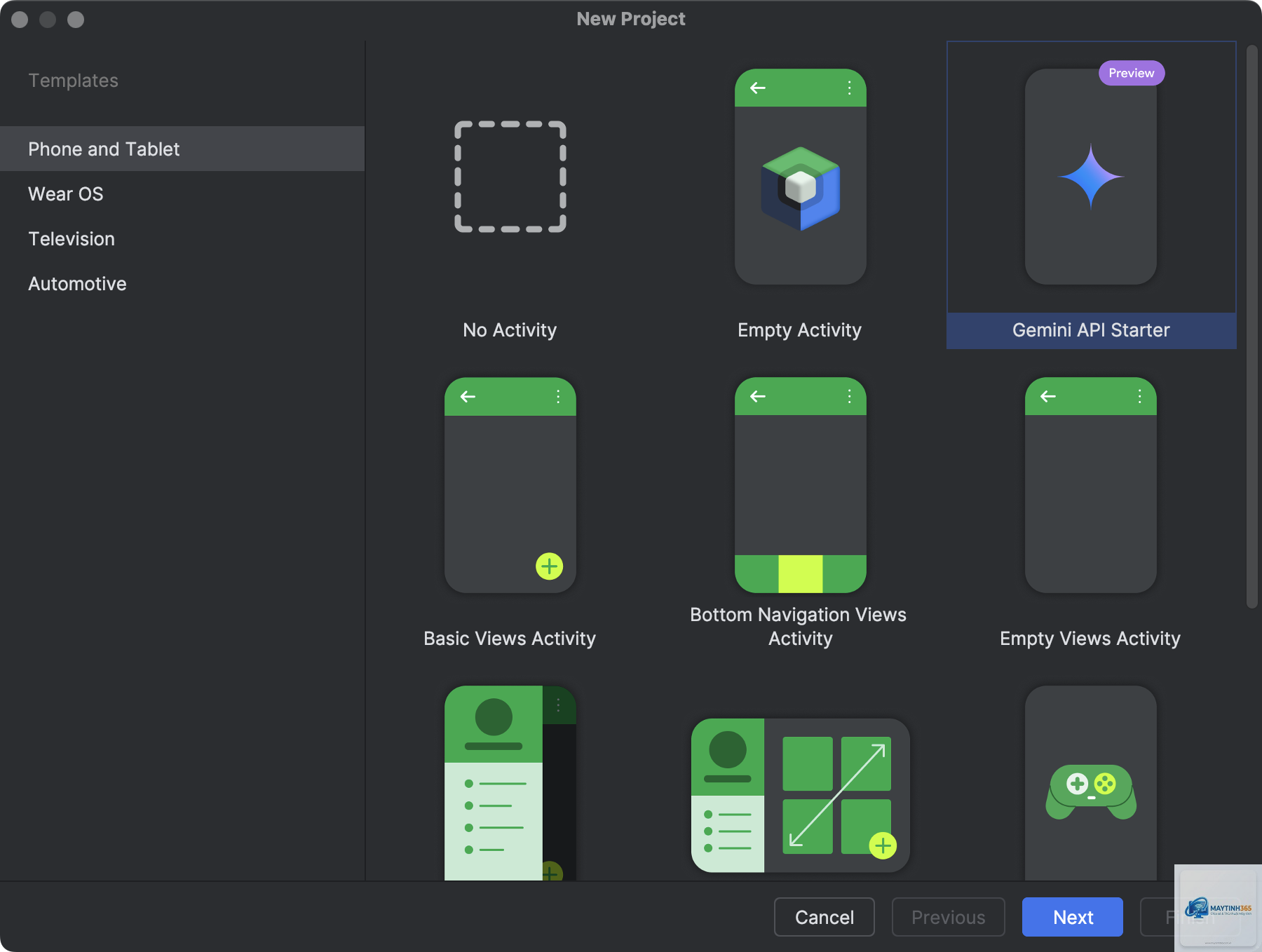Select the Gemini API Starter sparkle thumbnail
1262x952 pixels.
pyautogui.click(x=1090, y=177)
